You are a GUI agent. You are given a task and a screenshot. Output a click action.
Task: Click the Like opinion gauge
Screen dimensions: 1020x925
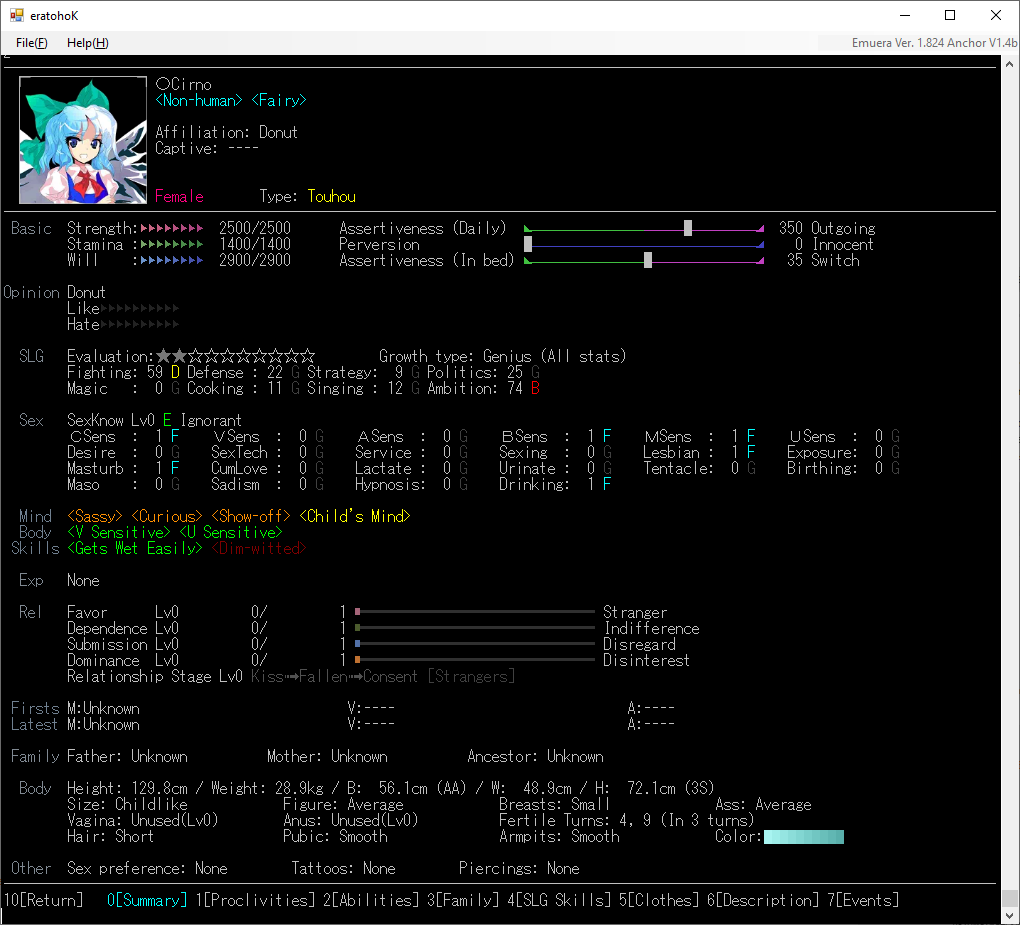pos(140,308)
